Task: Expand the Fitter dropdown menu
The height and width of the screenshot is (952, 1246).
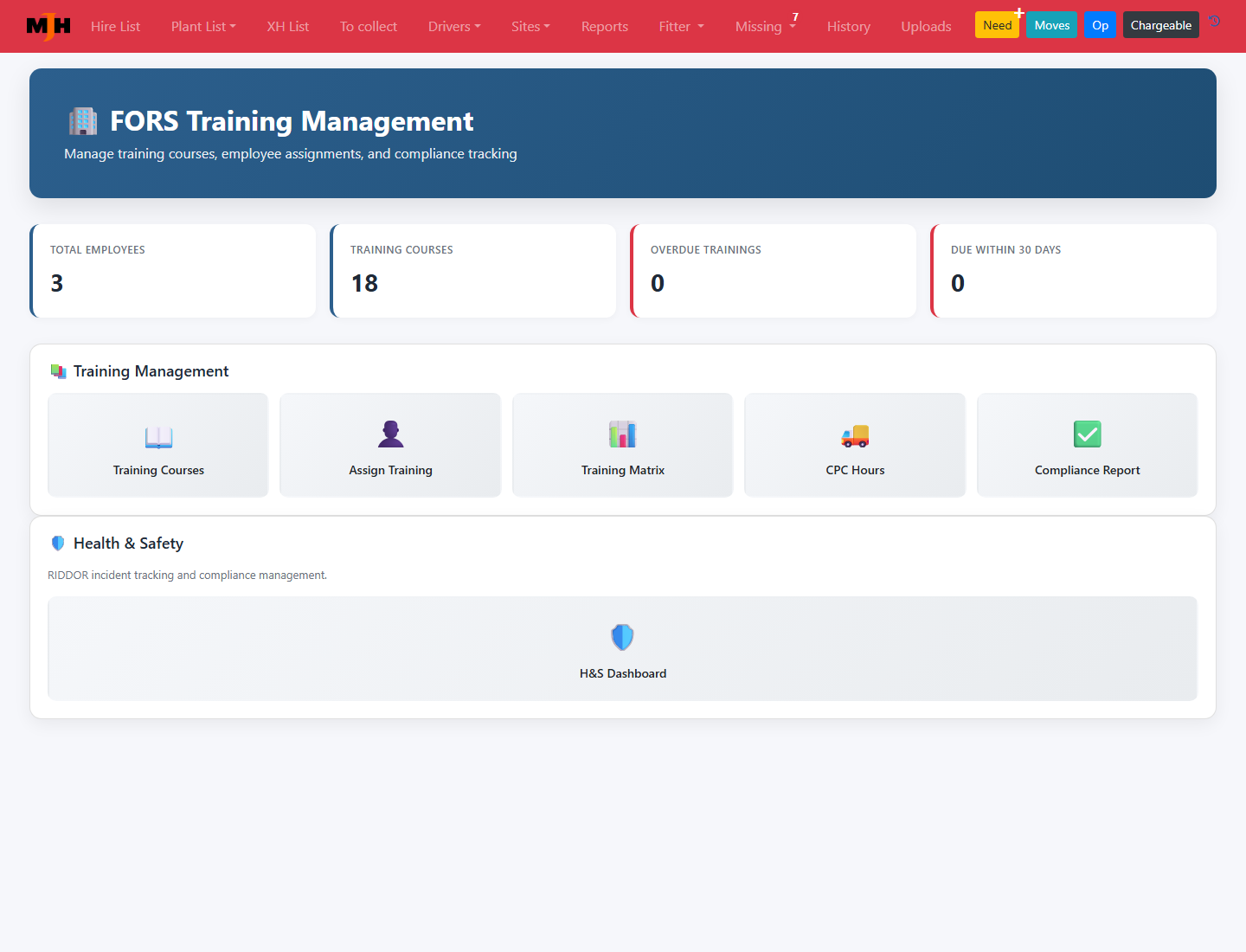Action: (x=682, y=26)
